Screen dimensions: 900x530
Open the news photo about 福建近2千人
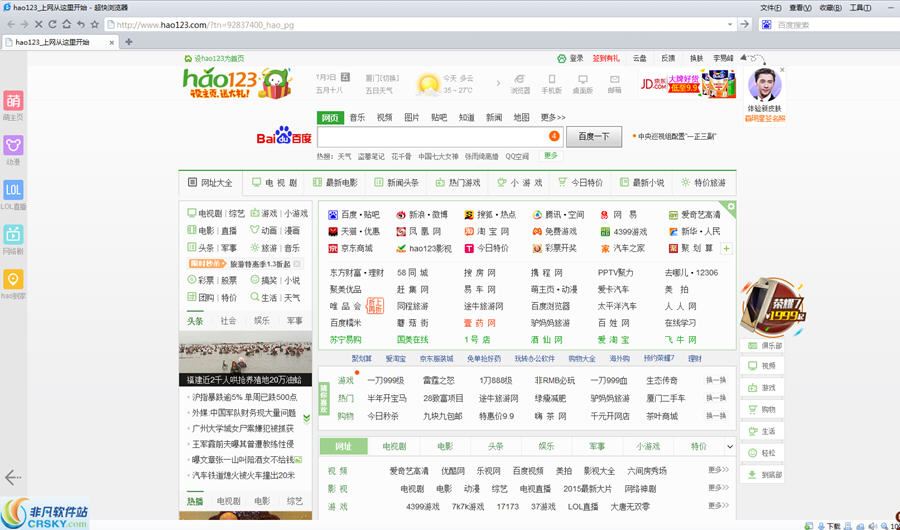(x=245, y=358)
